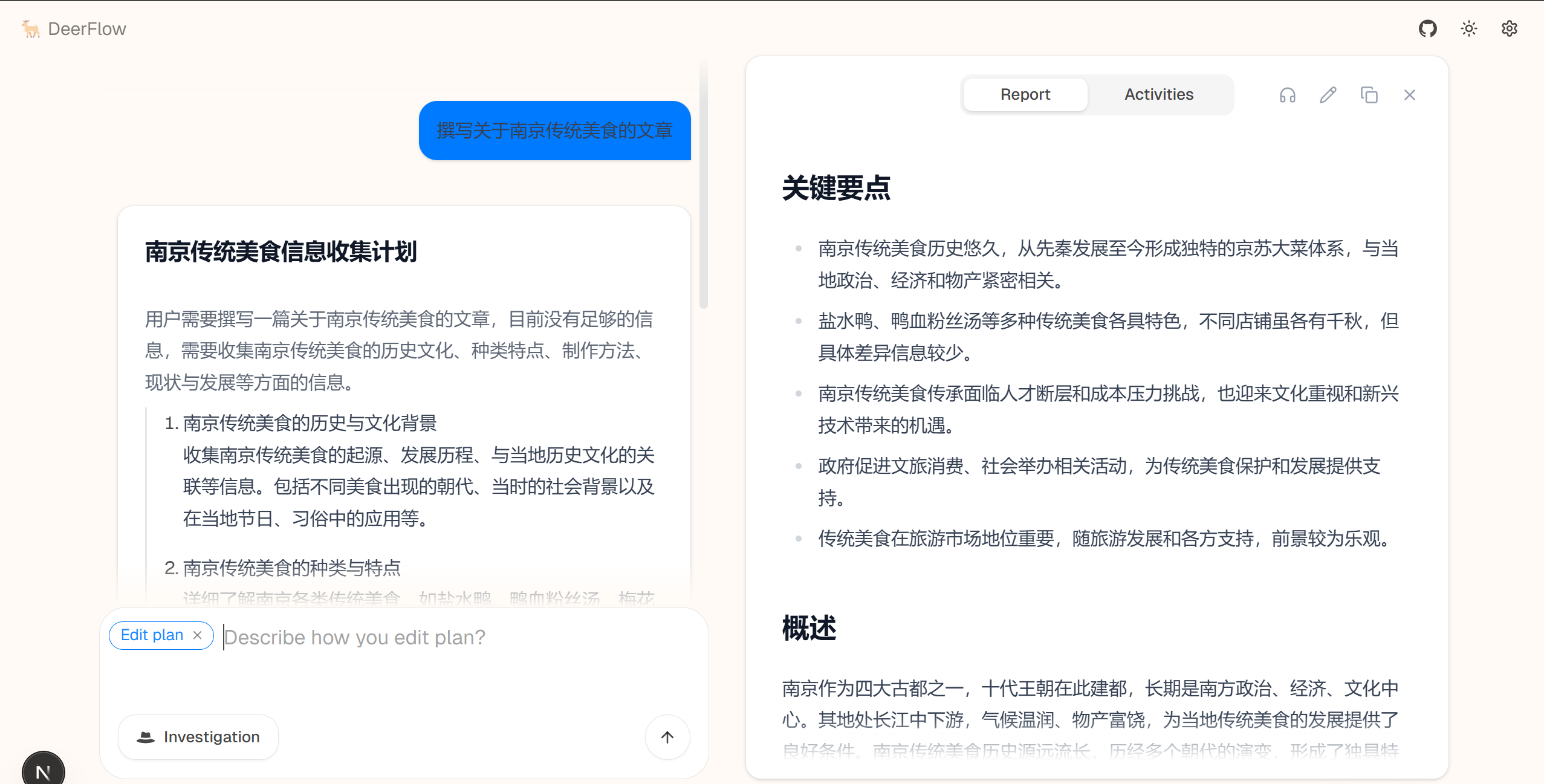The height and width of the screenshot is (784, 1544).
Task: Click the pencil edit report icon
Action: coord(1328,95)
